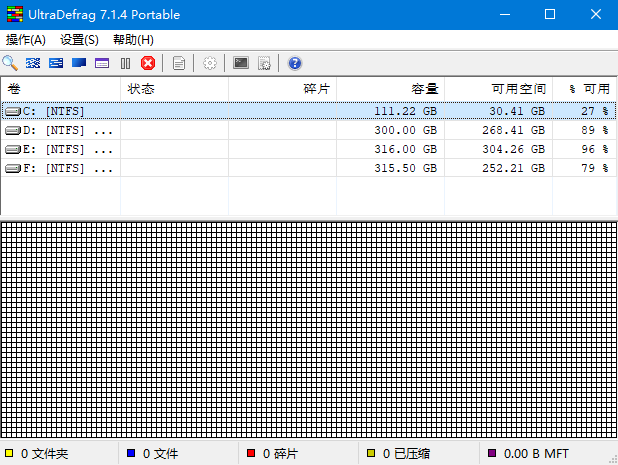
Task: Open the 设置(S) menu
Action: pyautogui.click(x=79, y=40)
